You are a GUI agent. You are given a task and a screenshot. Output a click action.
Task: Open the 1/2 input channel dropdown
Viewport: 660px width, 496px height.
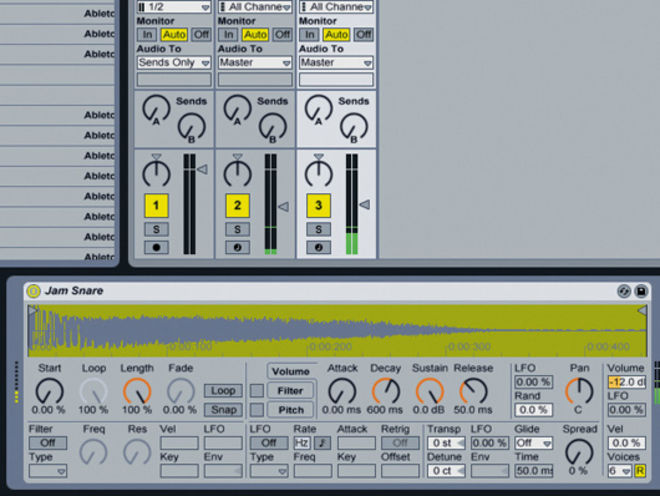[x=174, y=7]
